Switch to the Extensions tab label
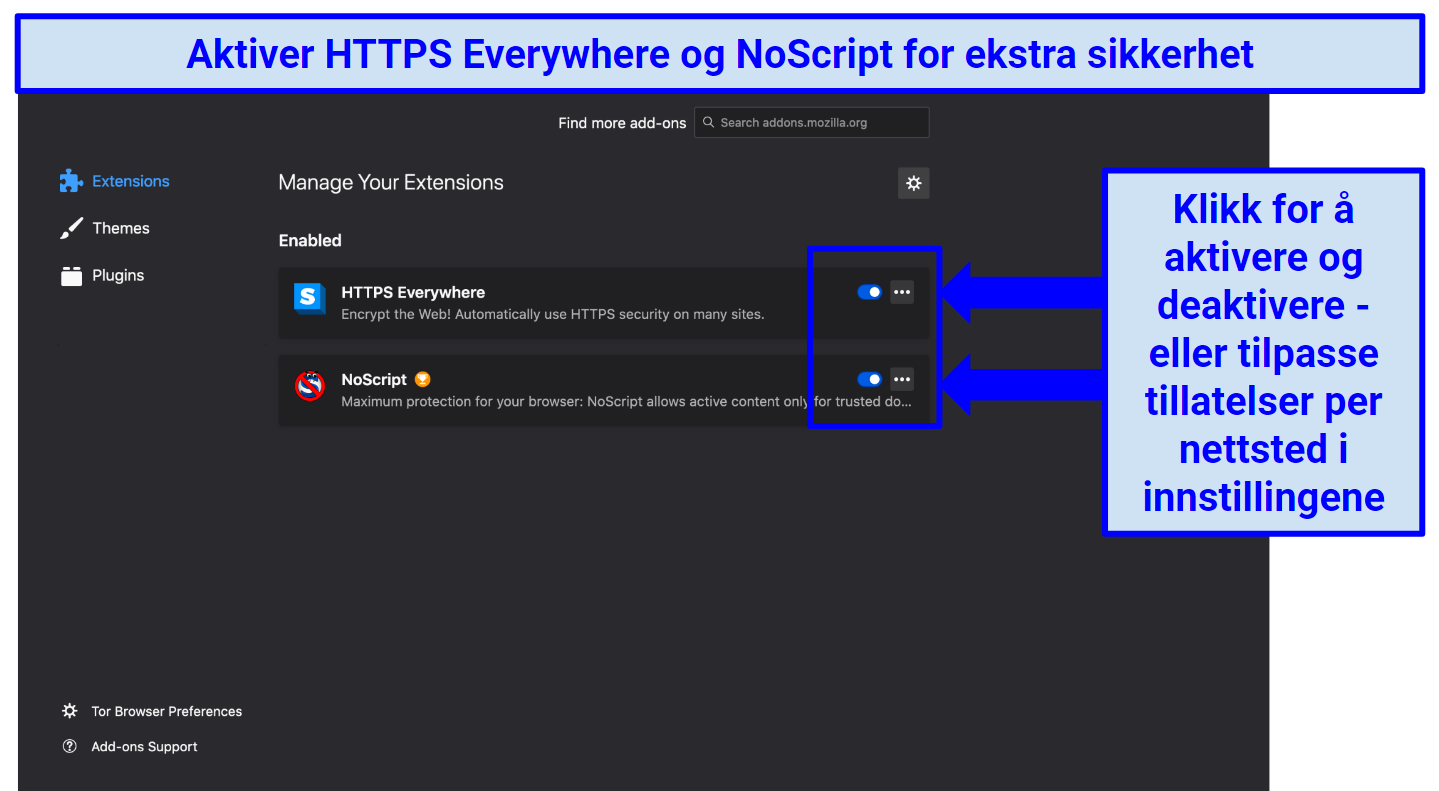1439x791 pixels. coord(131,181)
